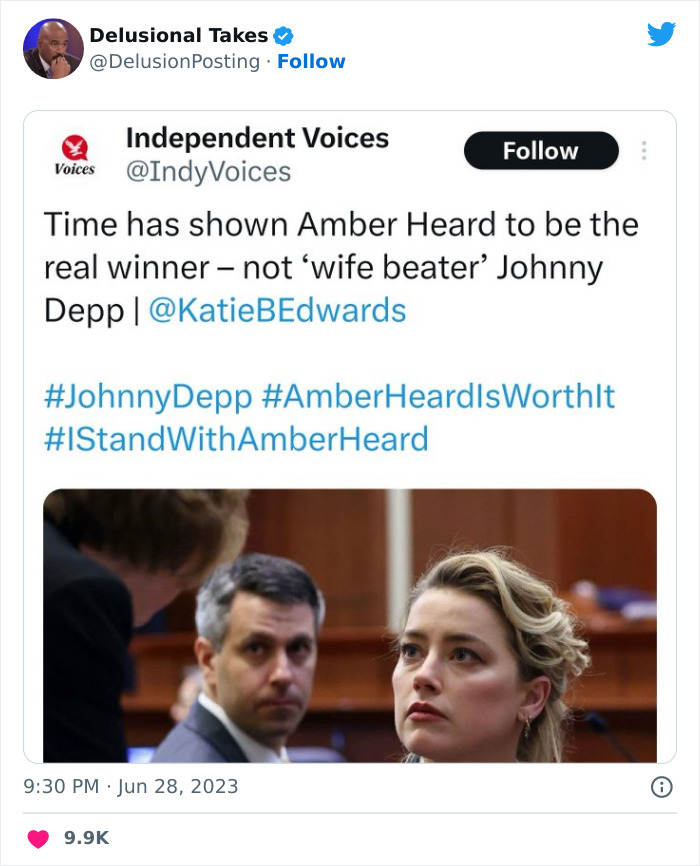Click the 9.9K likes count
The image size is (700, 866).
coord(86,838)
